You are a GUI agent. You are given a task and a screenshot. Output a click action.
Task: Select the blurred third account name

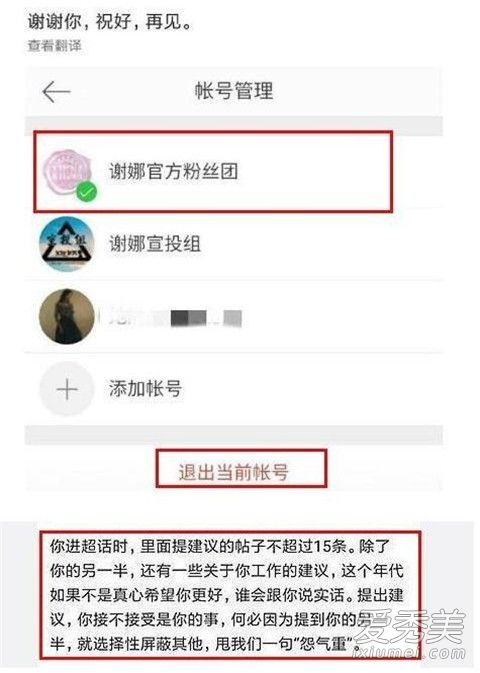(174, 318)
